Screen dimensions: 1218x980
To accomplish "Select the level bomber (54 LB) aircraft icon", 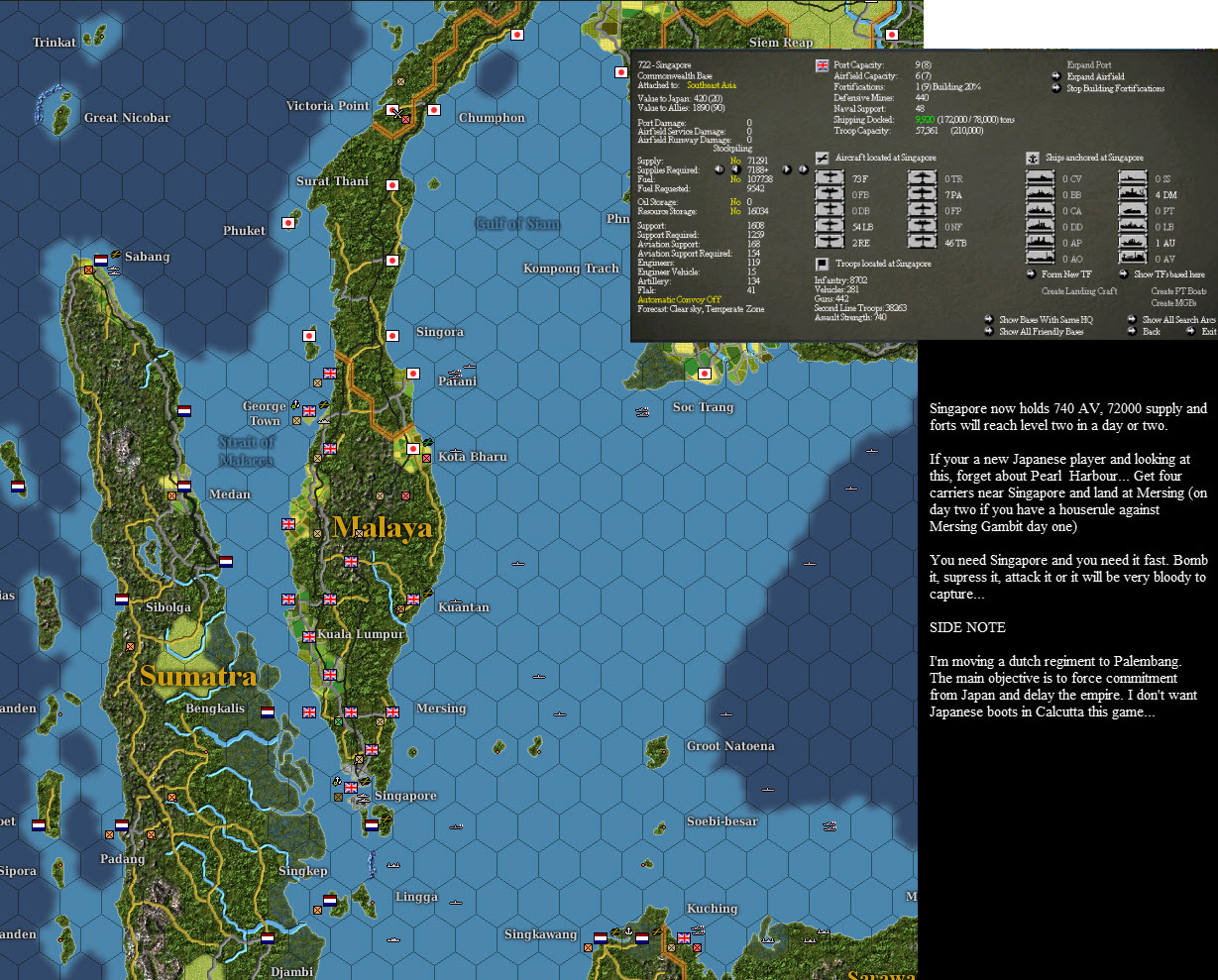I will click(x=829, y=226).
